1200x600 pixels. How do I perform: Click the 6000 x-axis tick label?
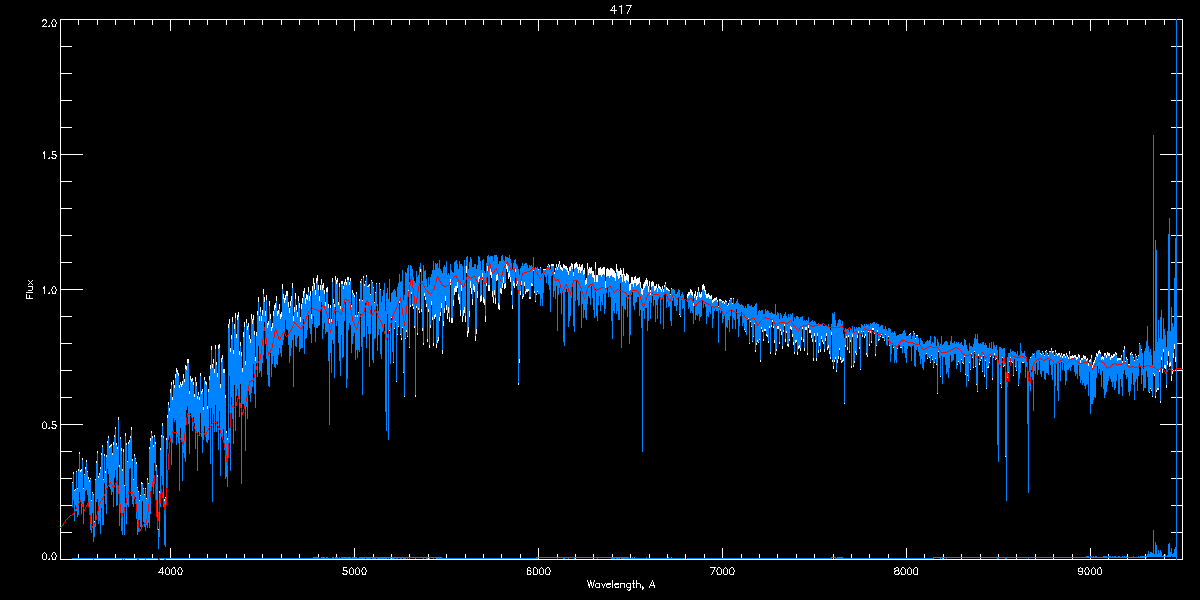click(x=538, y=571)
